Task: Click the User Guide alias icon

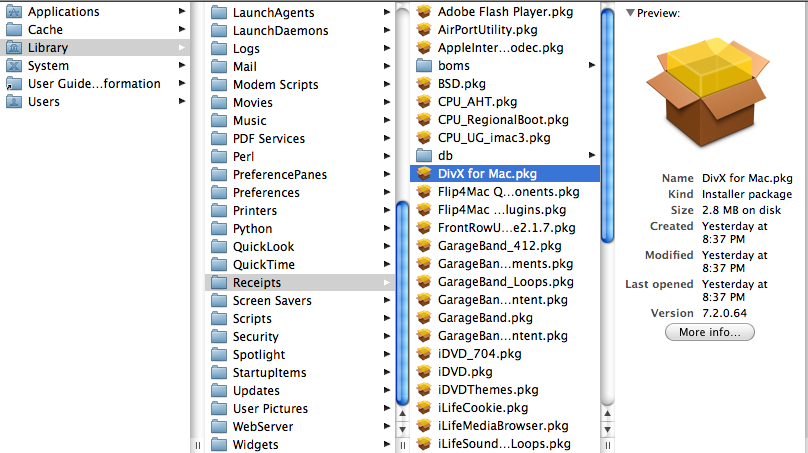Action: (14, 83)
